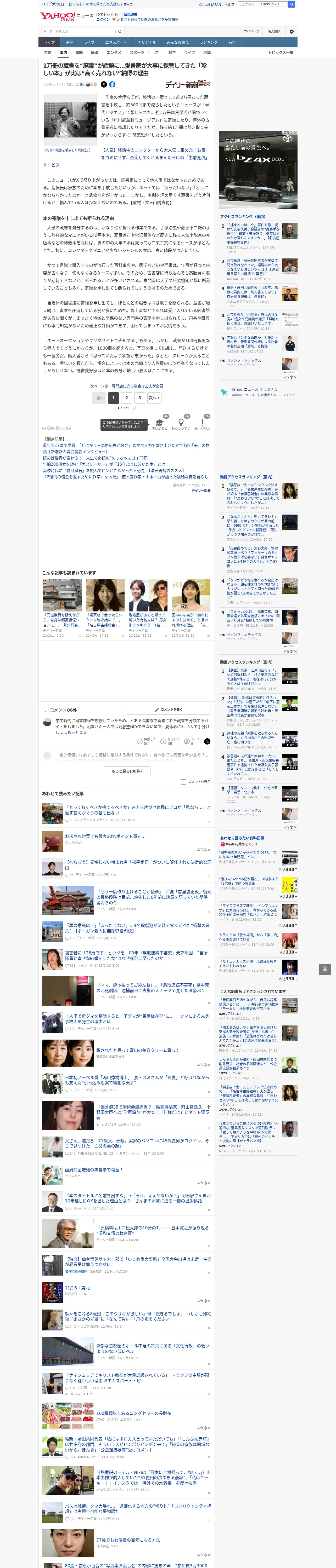The image size is (336, 1568).
Task: Click the コメントを書く button
Action: tap(168, 710)
